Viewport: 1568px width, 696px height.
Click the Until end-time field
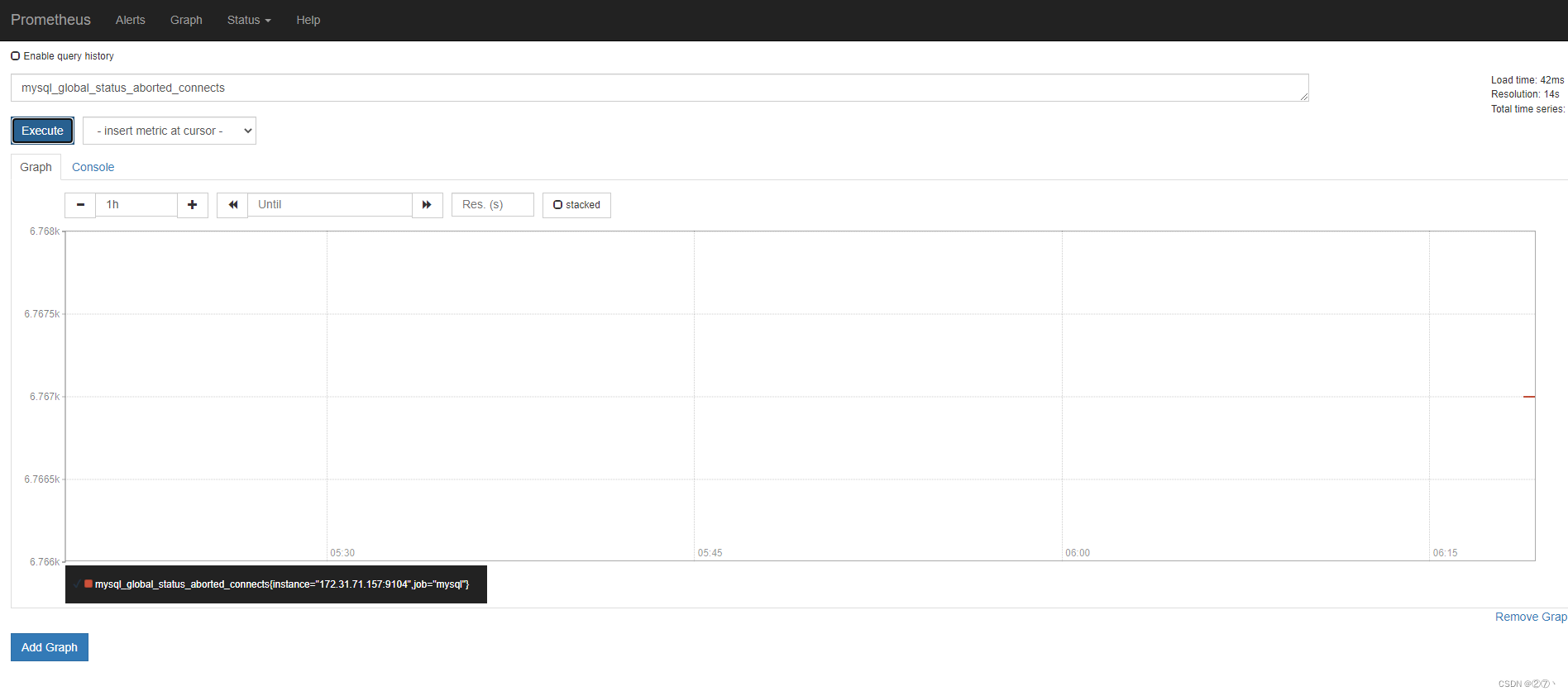click(330, 205)
